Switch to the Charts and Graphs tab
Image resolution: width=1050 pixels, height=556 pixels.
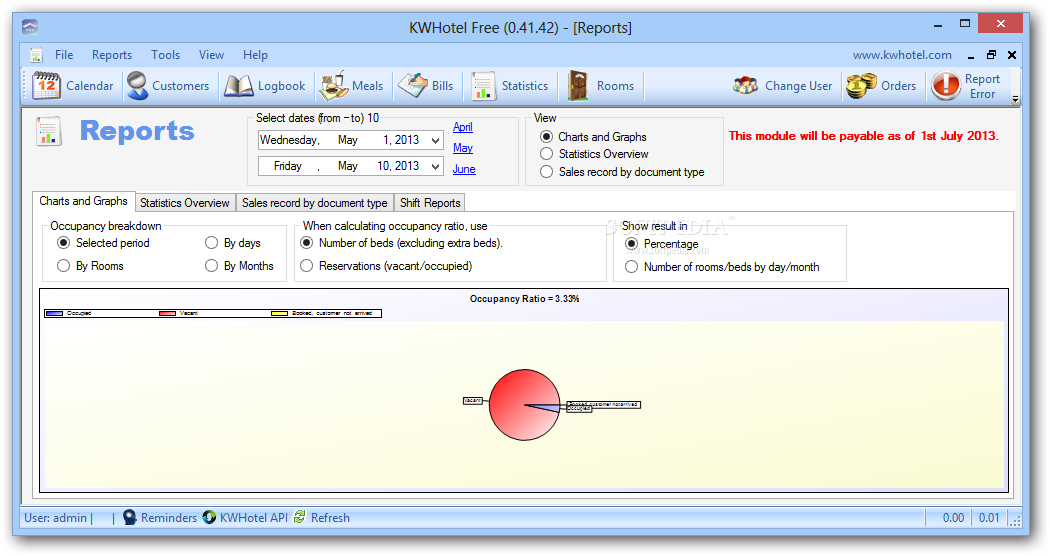pyautogui.click(x=83, y=201)
